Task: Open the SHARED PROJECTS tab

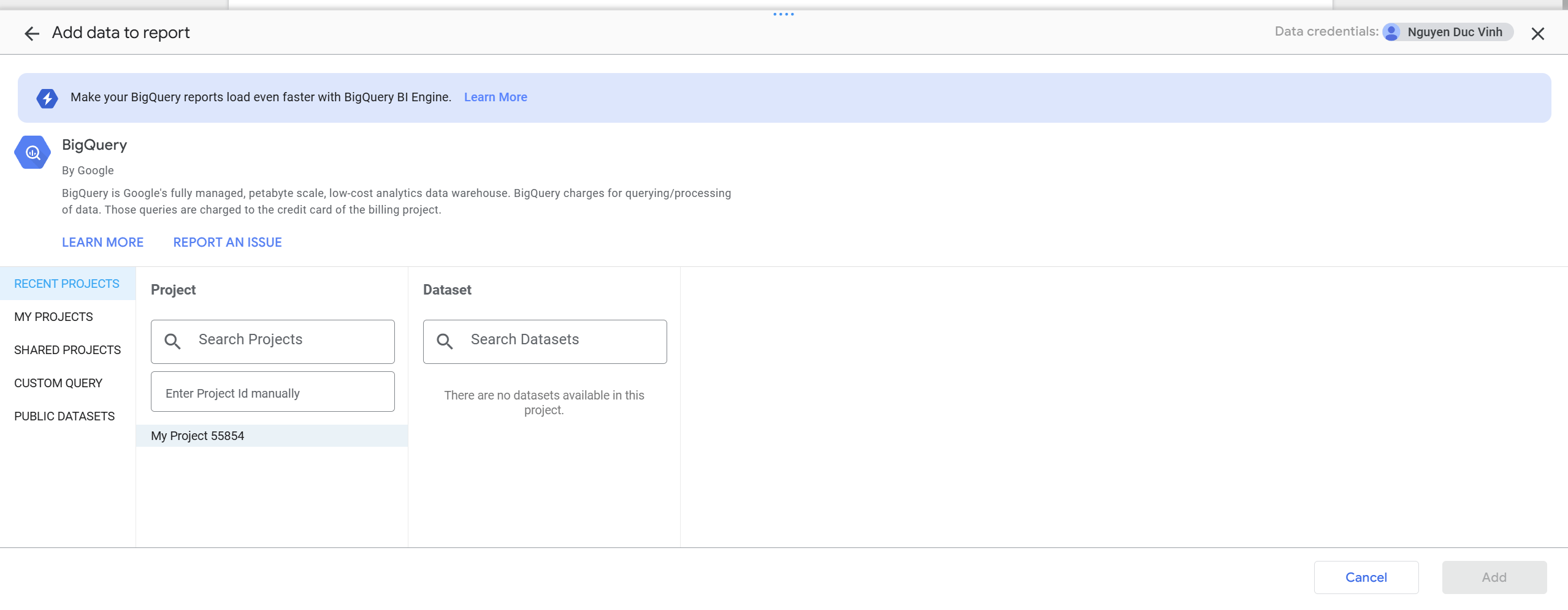Action: (67, 350)
